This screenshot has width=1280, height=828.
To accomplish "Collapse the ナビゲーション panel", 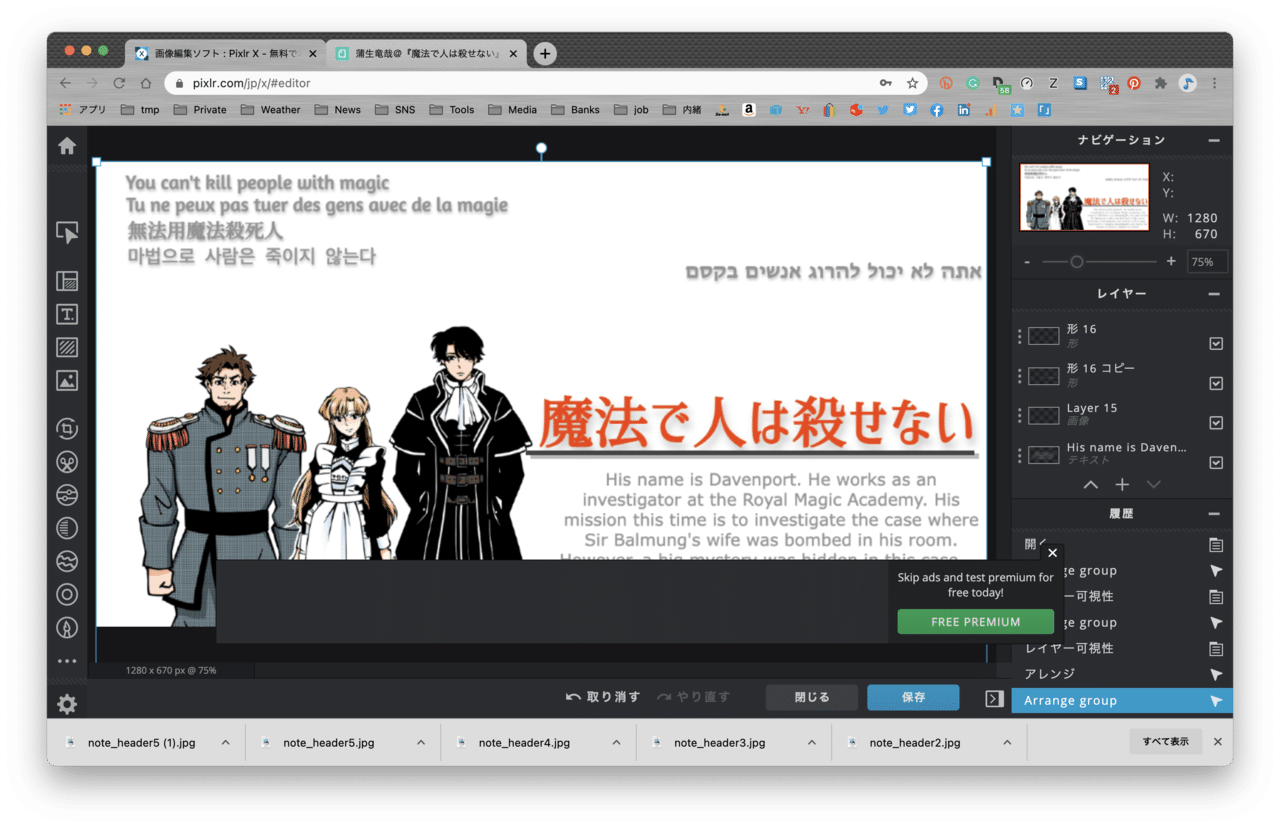I will click(1214, 141).
